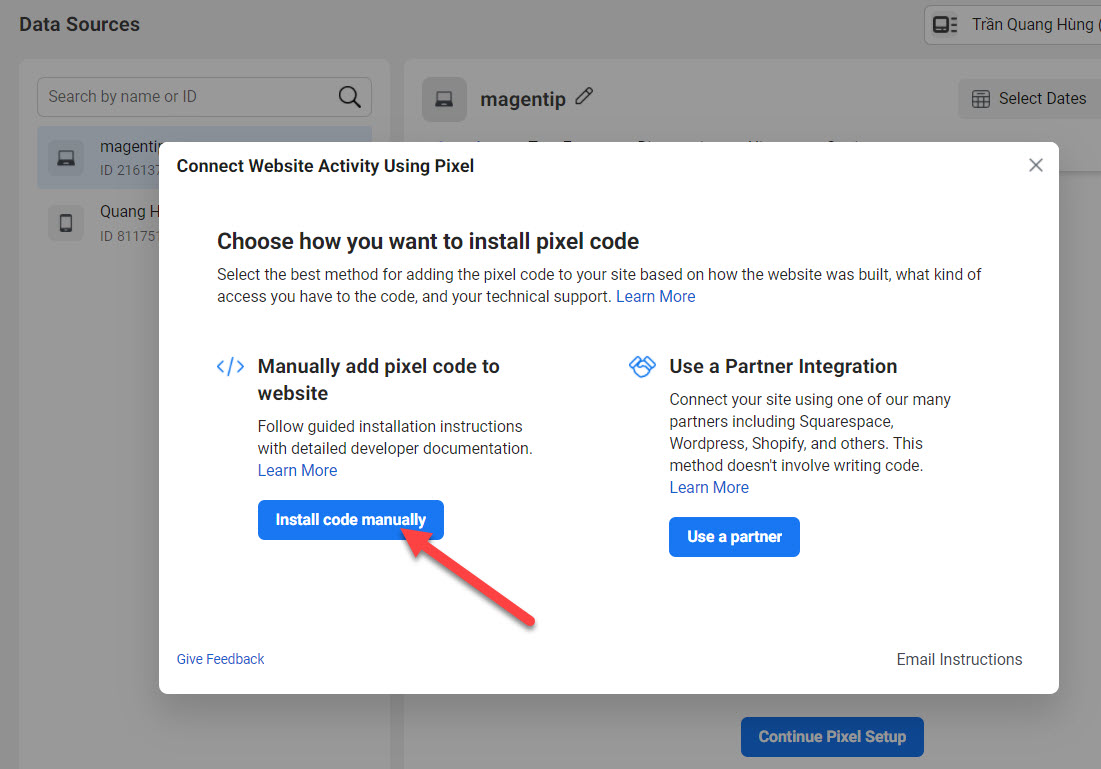Screen dimensions: 1101x769
Task: Dismiss the Connect Website Activity dialog
Action: click(x=1035, y=165)
